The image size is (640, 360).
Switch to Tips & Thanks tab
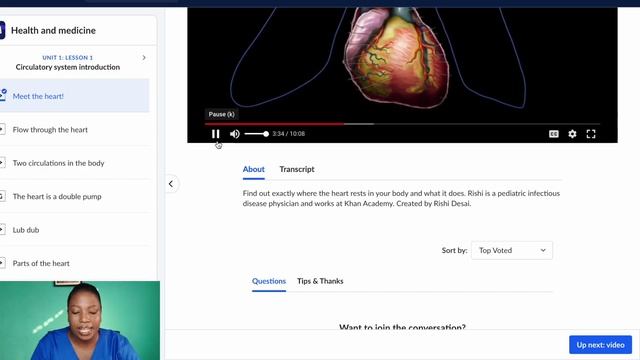point(320,281)
